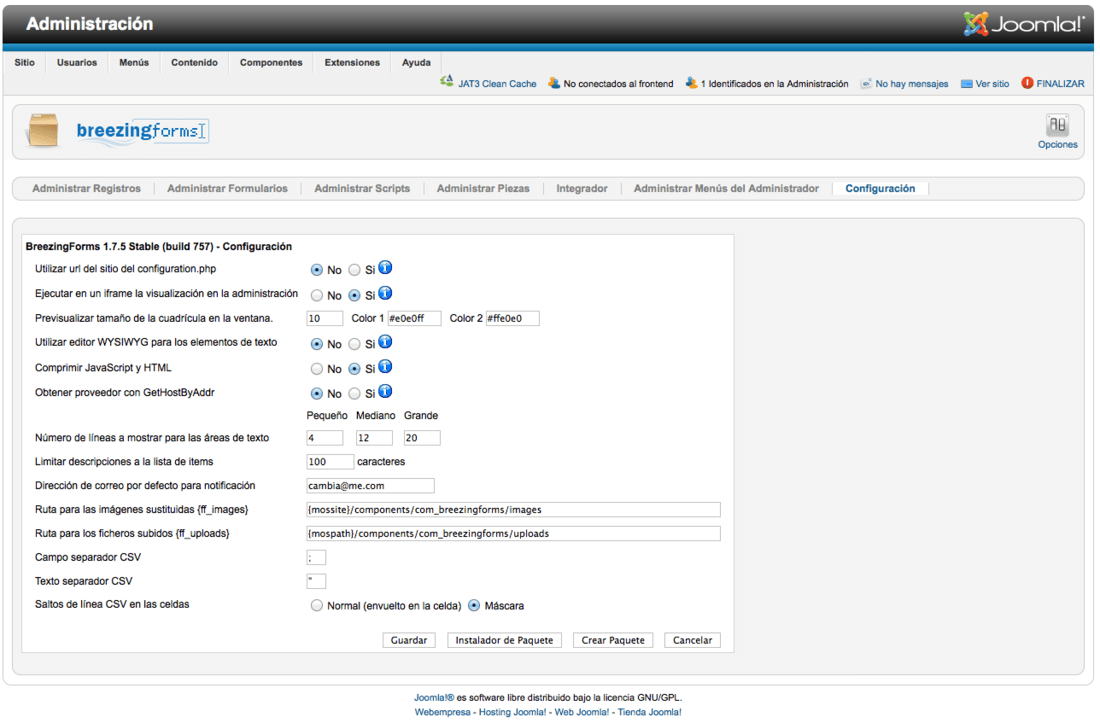Show info for Comprimir JavaScript y HTML
The image size is (1100, 723).
point(385,367)
